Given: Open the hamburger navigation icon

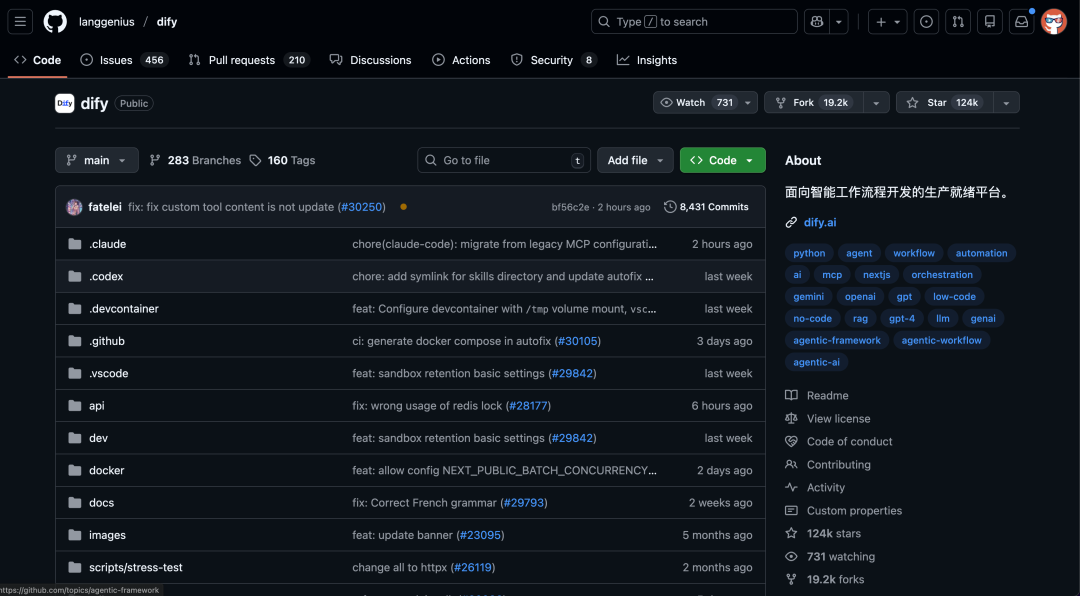Looking at the screenshot, I should coord(20,21).
